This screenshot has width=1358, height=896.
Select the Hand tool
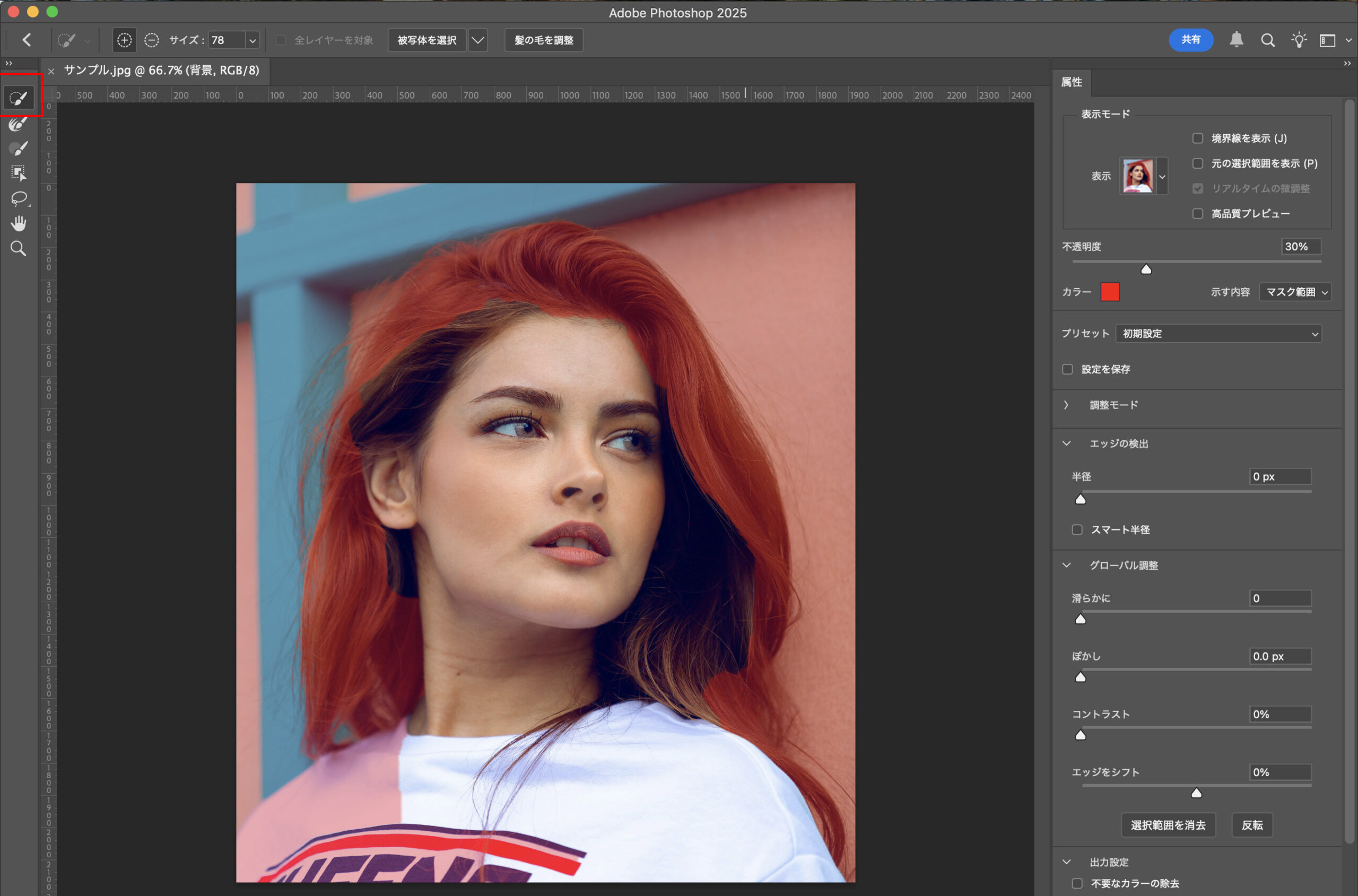point(19,223)
